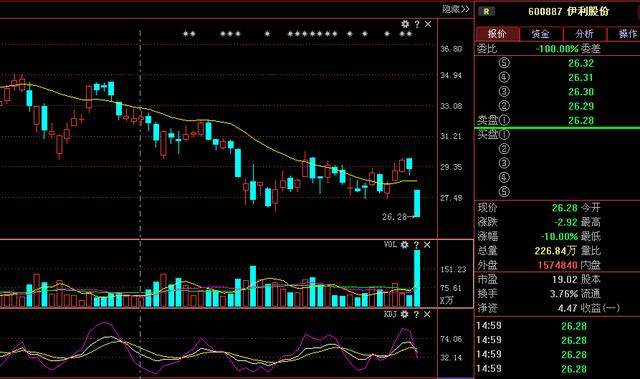Viewport: 640px width, 379px height.
Task: Click the last tall volume bar
Action: tap(417, 278)
